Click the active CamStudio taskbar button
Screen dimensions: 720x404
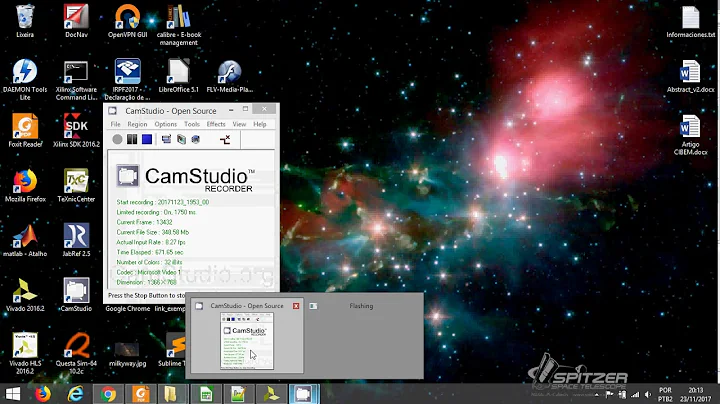(303, 394)
